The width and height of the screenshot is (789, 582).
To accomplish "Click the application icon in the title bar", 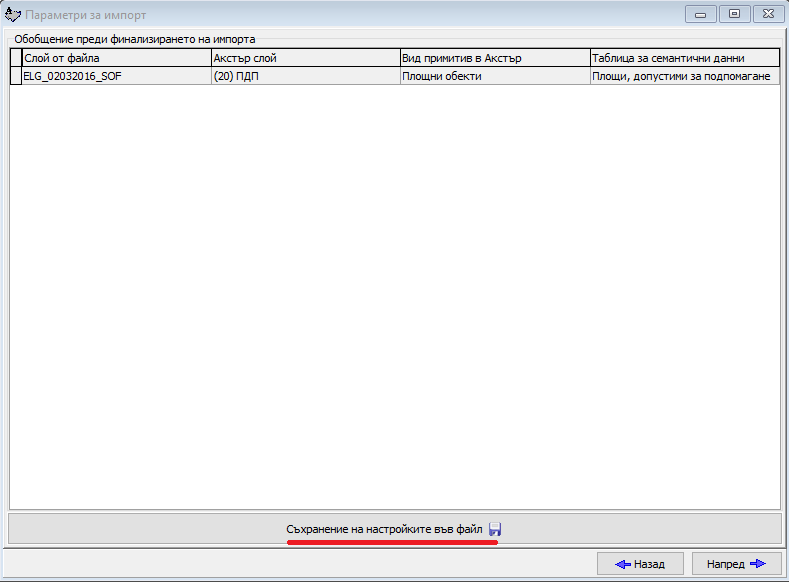I will point(13,15).
